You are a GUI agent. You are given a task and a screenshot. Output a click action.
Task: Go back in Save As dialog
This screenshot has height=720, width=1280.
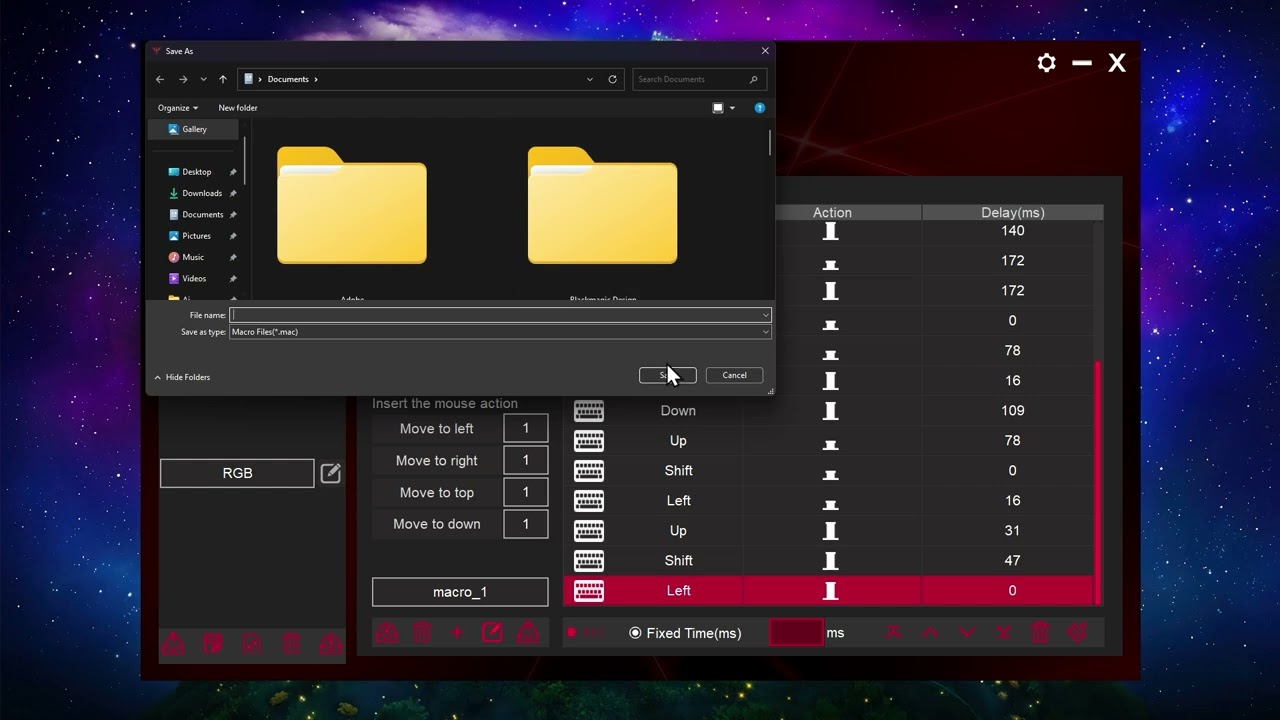[160, 79]
